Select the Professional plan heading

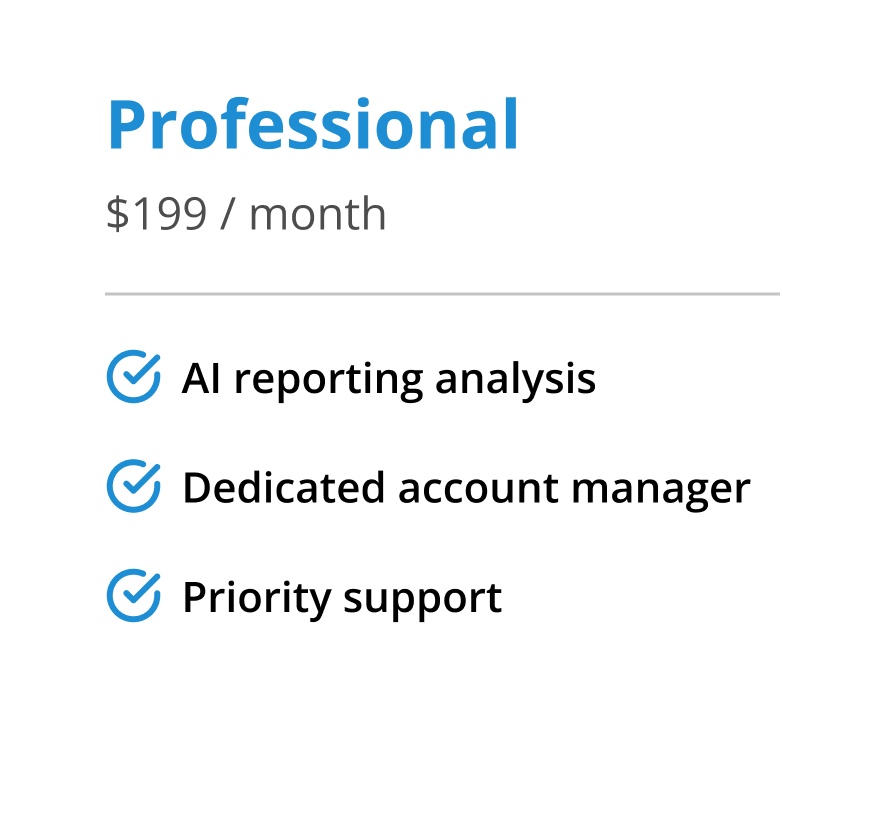313,125
